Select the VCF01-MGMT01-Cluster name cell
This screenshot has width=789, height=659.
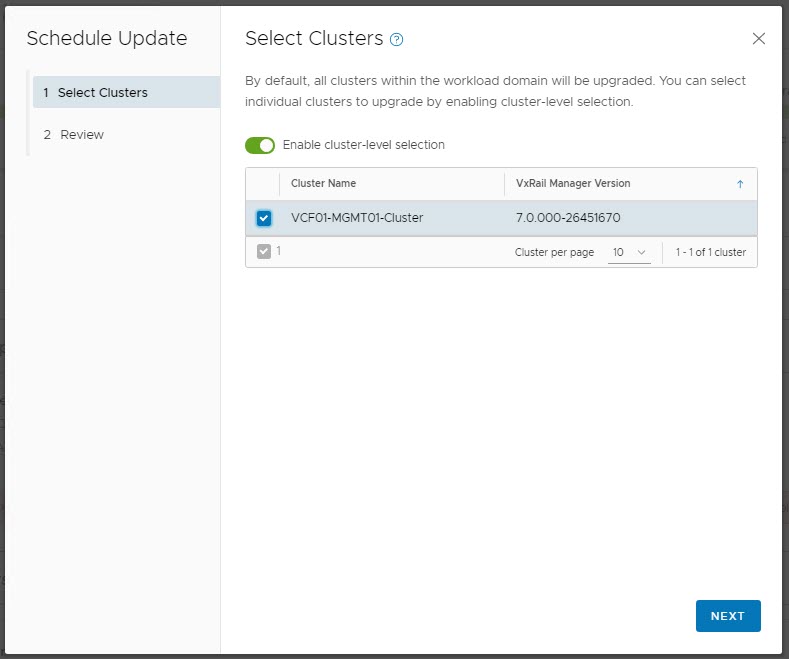coord(357,218)
